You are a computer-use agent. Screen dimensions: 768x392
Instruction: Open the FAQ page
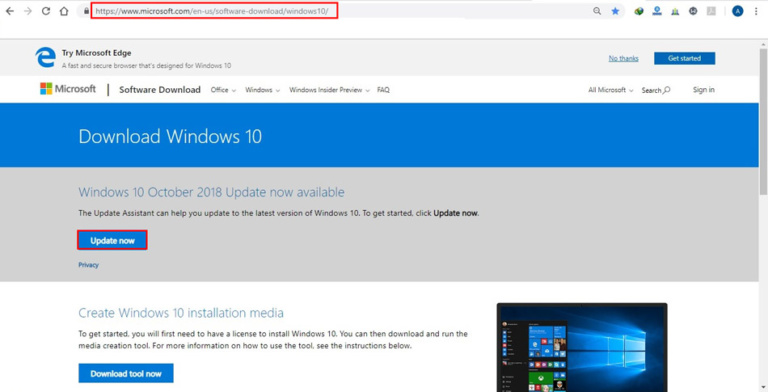(383, 90)
